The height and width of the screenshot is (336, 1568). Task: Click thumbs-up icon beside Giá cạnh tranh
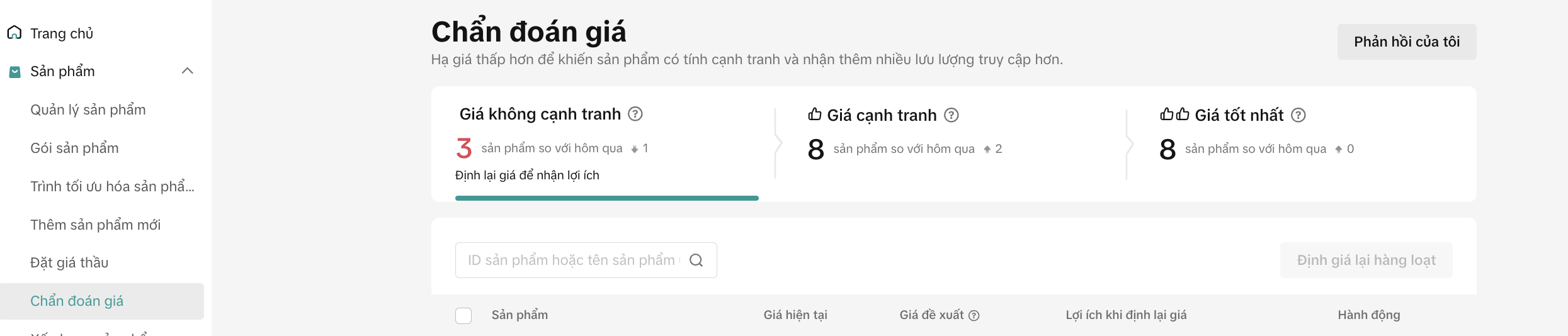coord(815,115)
